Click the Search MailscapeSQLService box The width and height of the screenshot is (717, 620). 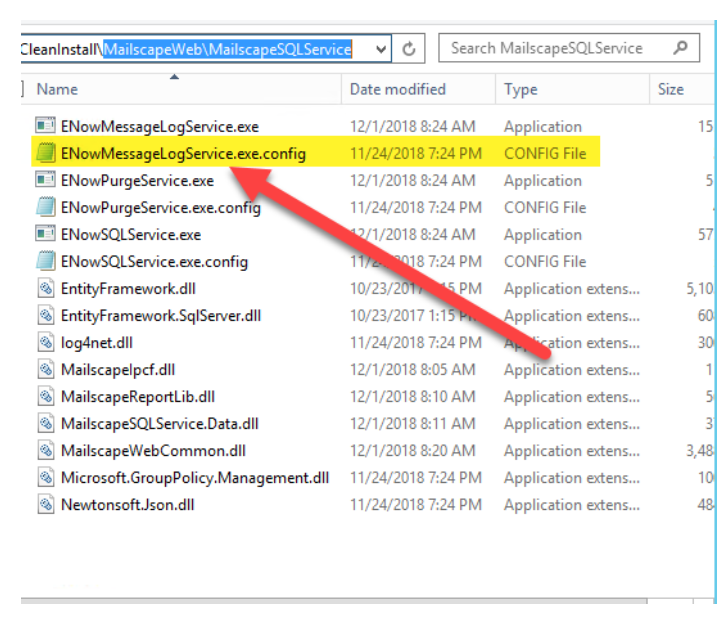(569, 48)
